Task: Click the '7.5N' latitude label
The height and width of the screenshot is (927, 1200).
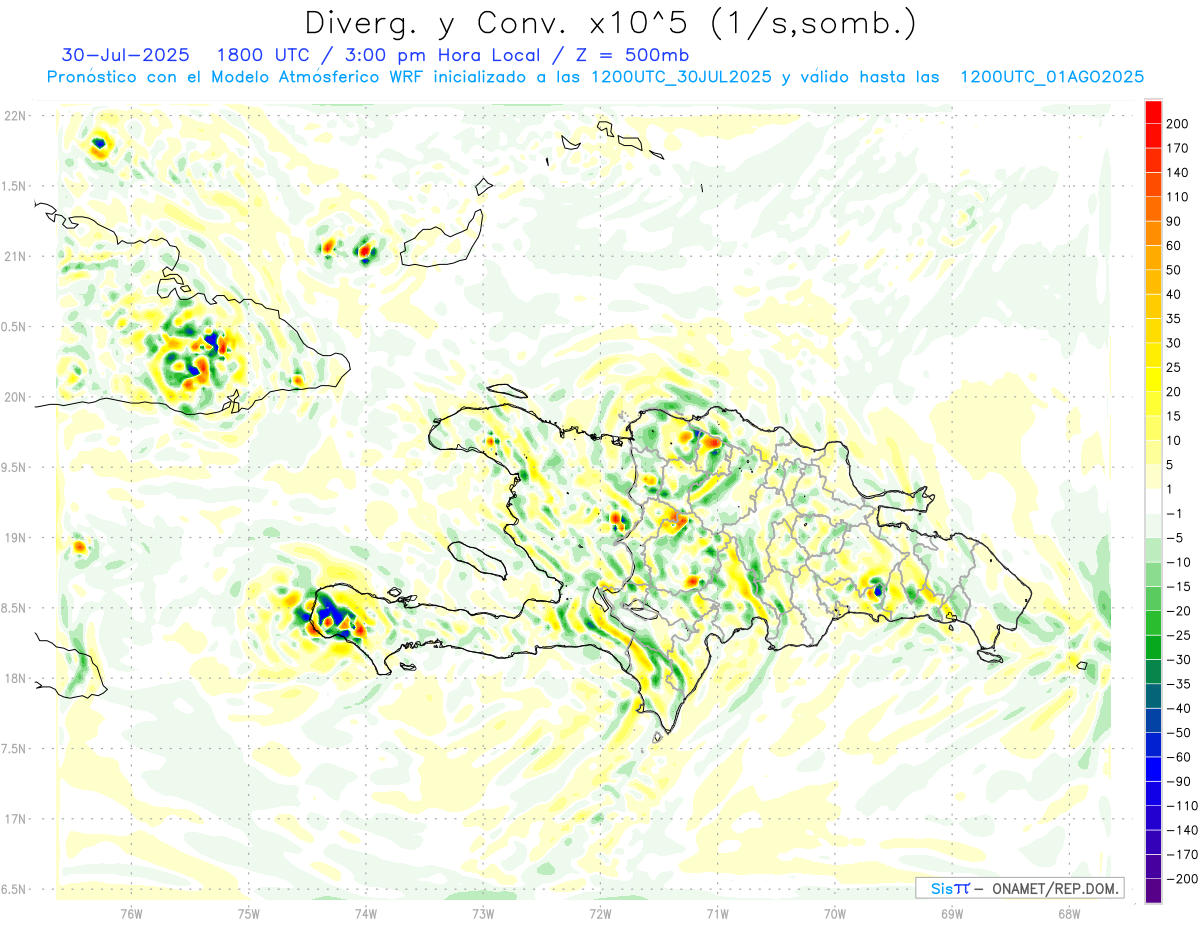Action: [x=15, y=749]
